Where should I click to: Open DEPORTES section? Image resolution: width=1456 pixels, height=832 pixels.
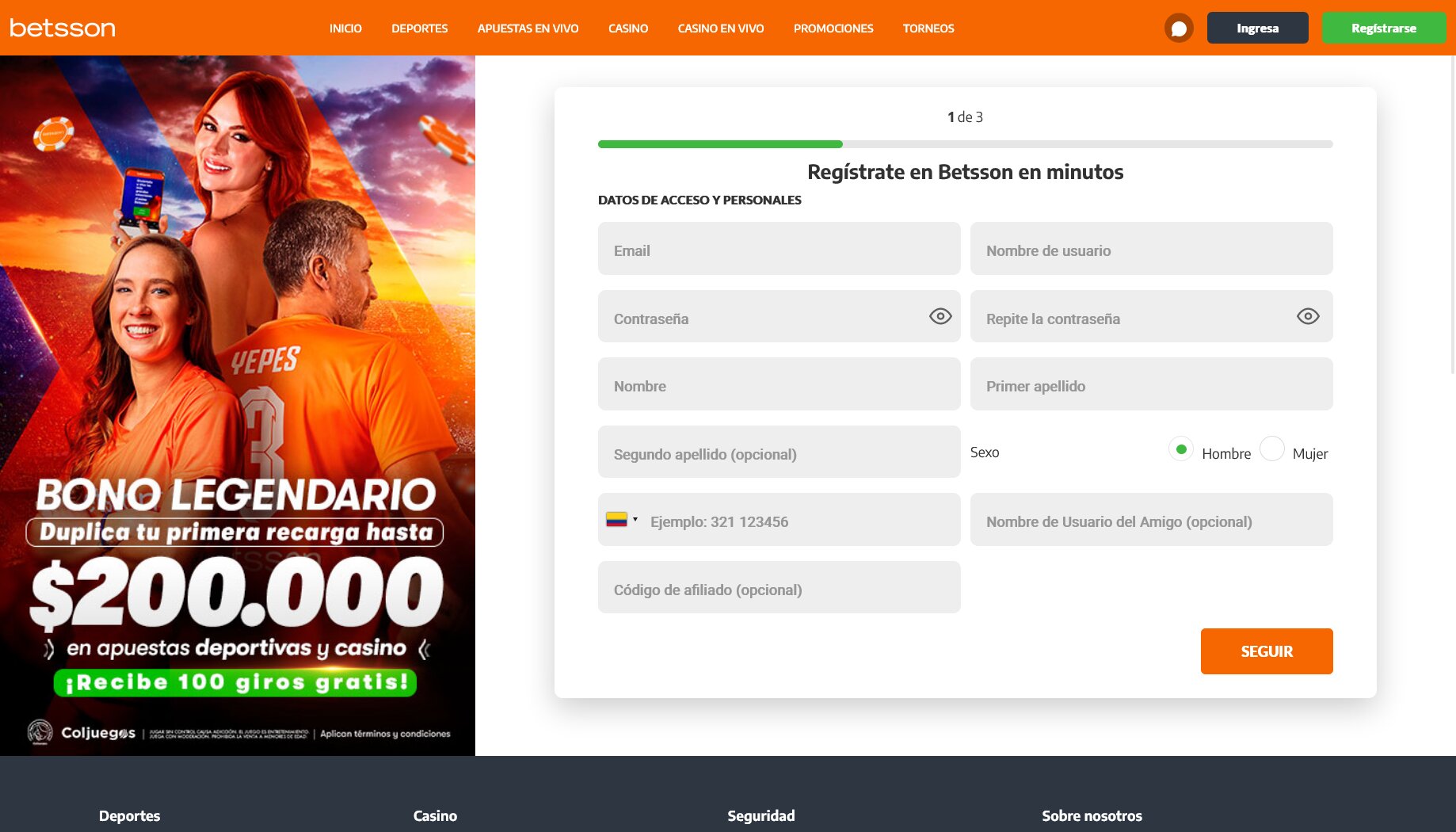pyautogui.click(x=420, y=29)
